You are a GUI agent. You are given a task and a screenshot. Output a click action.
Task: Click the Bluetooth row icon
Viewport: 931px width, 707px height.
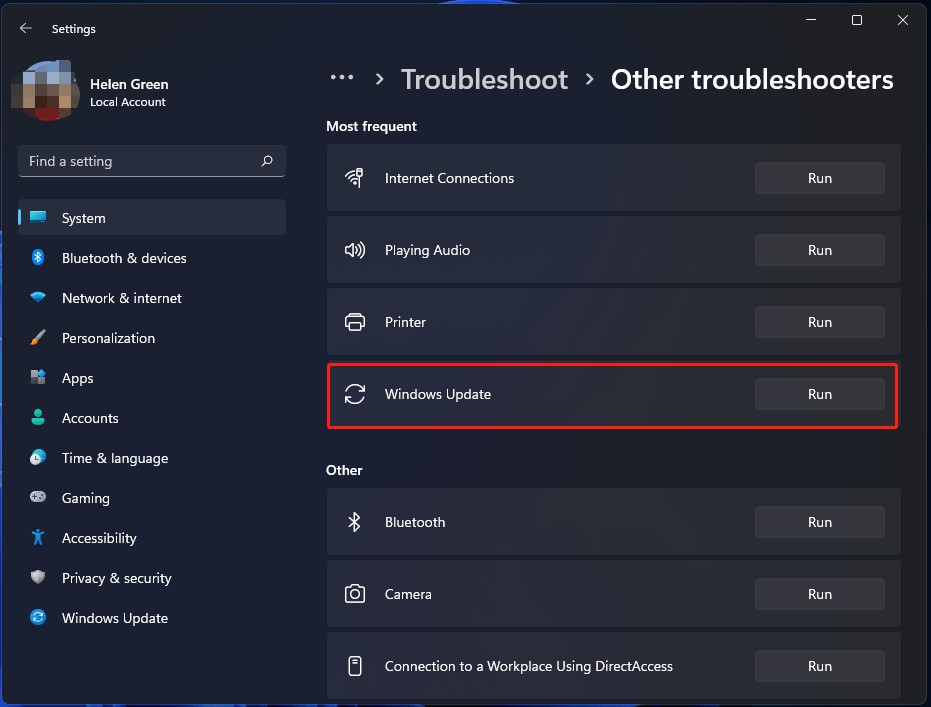[x=354, y=522]
